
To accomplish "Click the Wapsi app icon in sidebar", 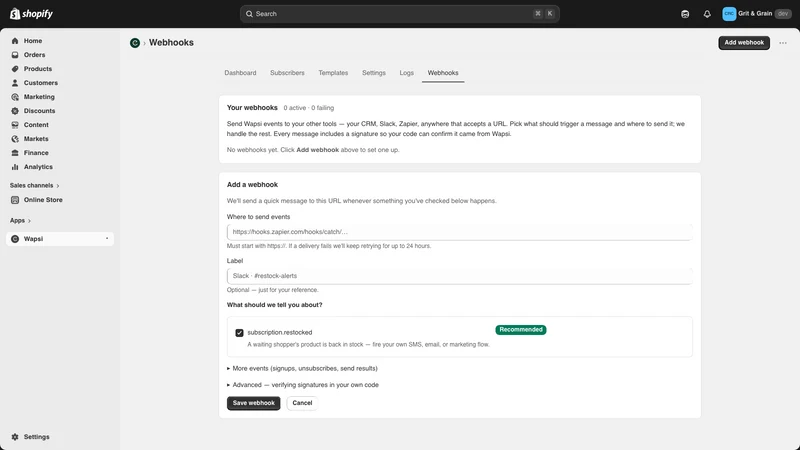I will click(x=15, y=239).
